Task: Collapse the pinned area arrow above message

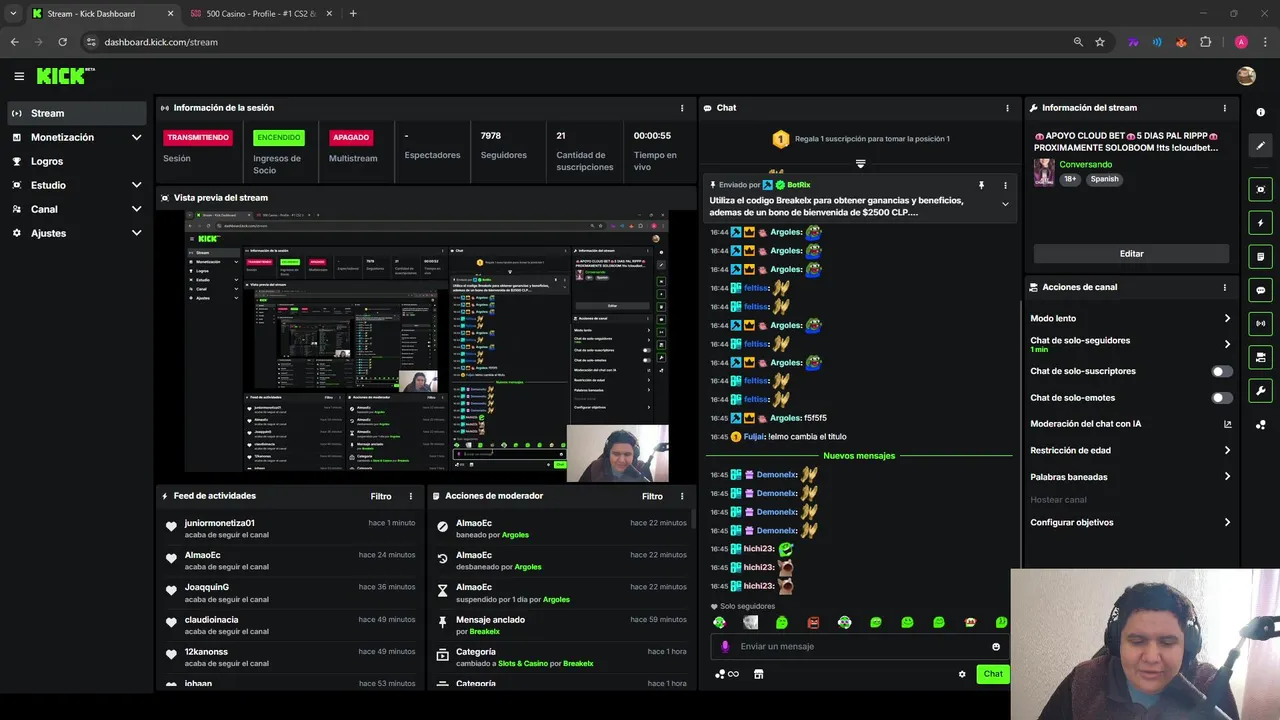Action: tap(860, 163)
